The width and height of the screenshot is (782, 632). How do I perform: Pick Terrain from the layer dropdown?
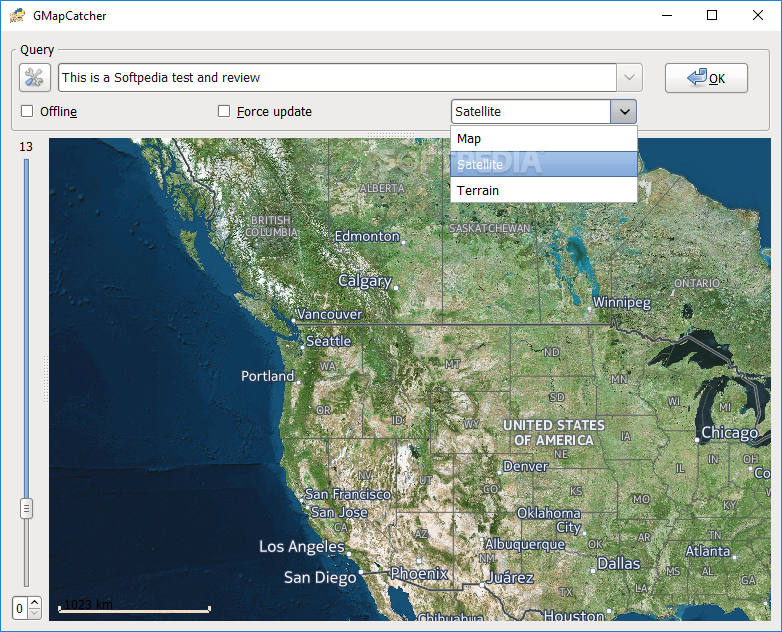544,191
